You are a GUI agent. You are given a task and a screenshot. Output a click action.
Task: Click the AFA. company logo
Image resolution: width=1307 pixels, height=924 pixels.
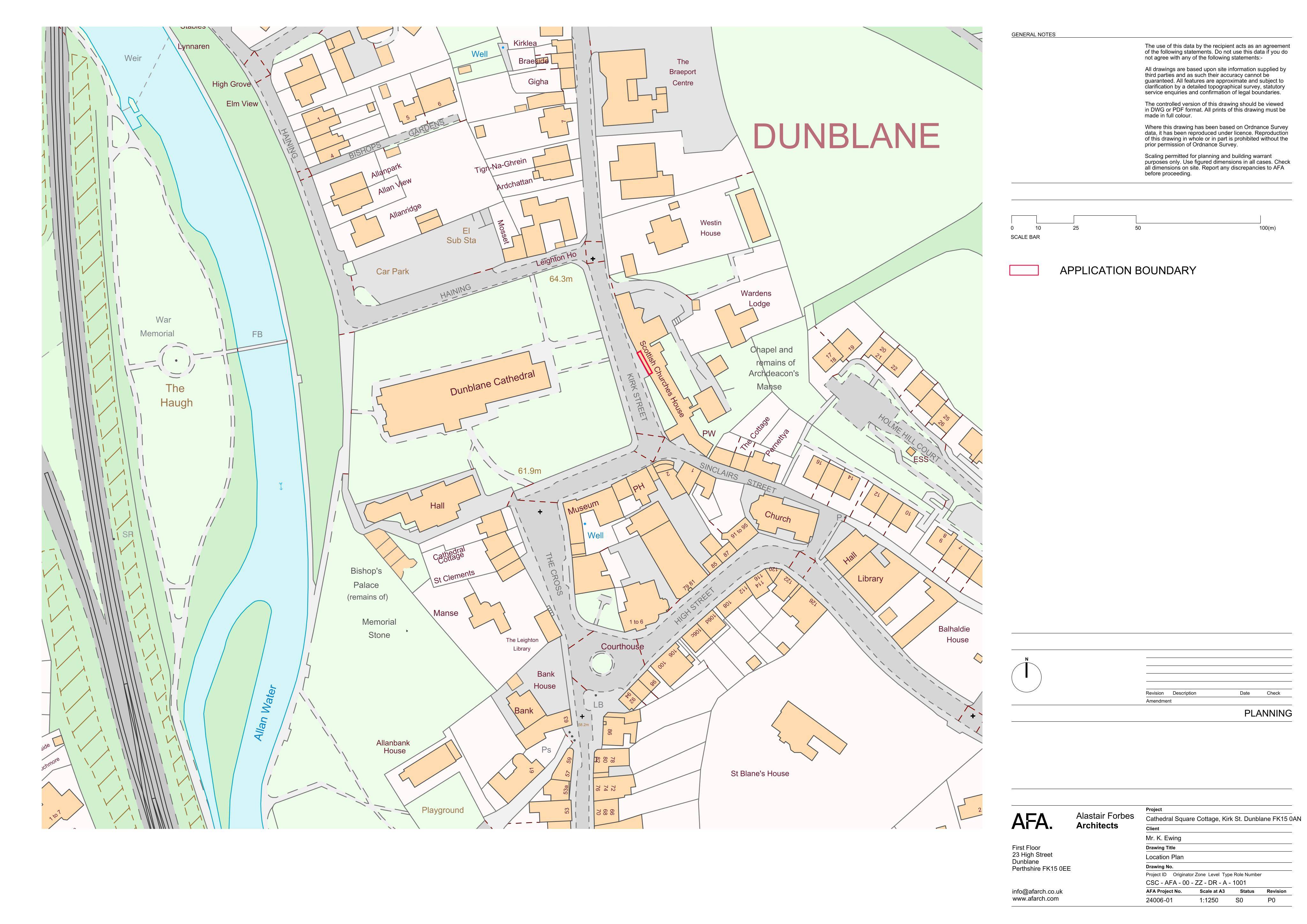coord(1032,822)
